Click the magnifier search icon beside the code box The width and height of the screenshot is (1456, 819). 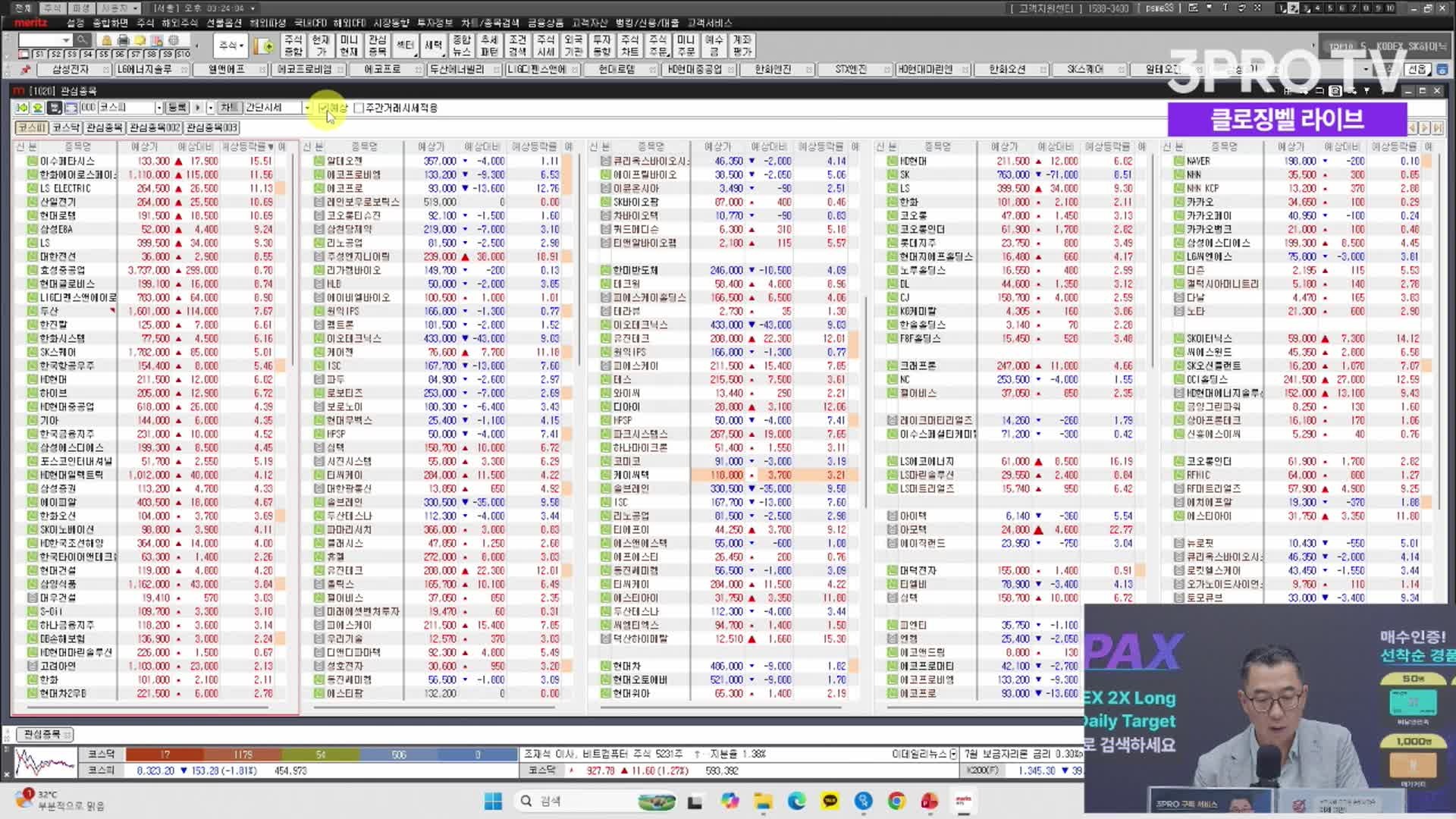(81, 39)
